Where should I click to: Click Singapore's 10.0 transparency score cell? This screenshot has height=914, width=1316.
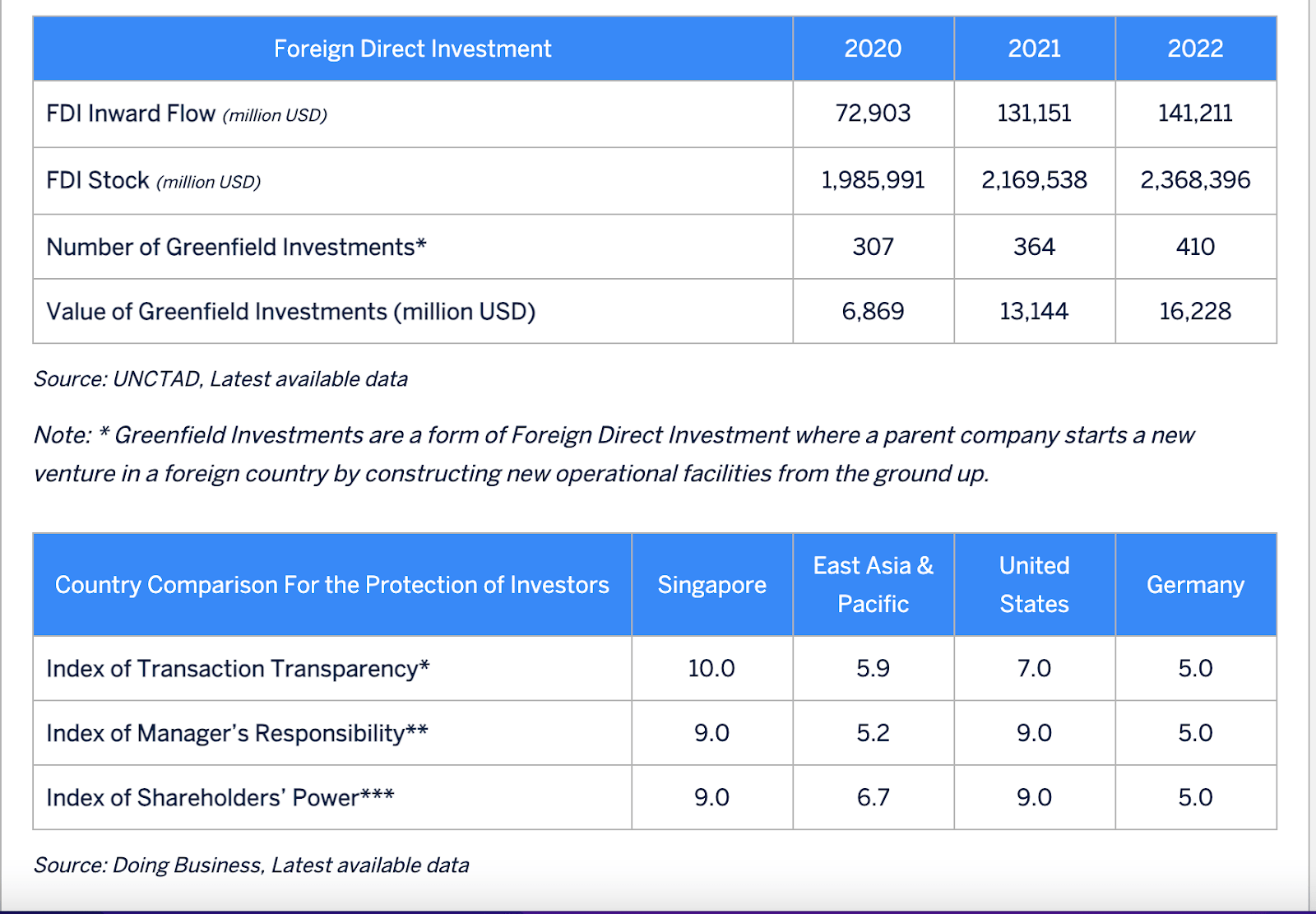point(711,669)
